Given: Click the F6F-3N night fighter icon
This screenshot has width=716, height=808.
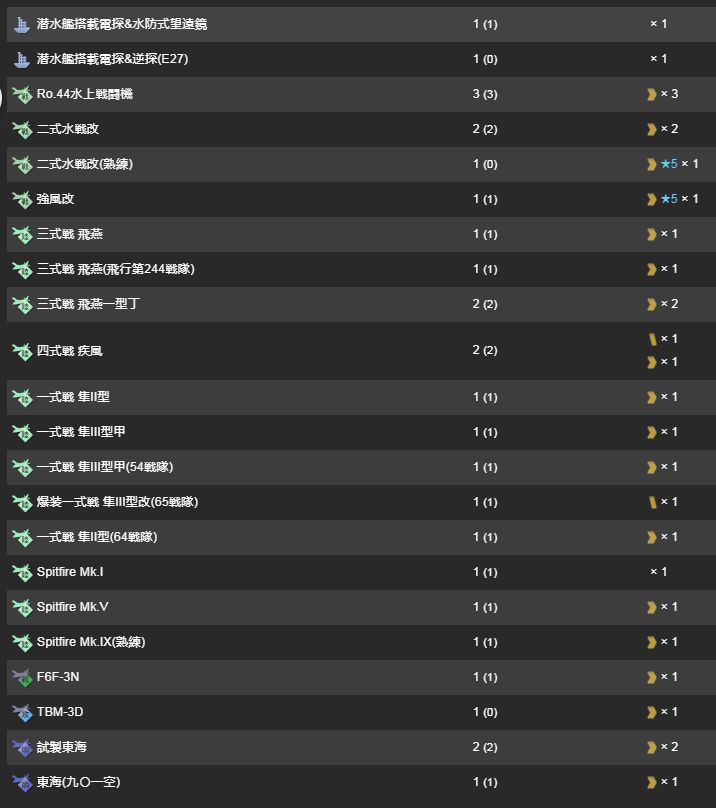Looking at the screenshot, I should 22,677.
